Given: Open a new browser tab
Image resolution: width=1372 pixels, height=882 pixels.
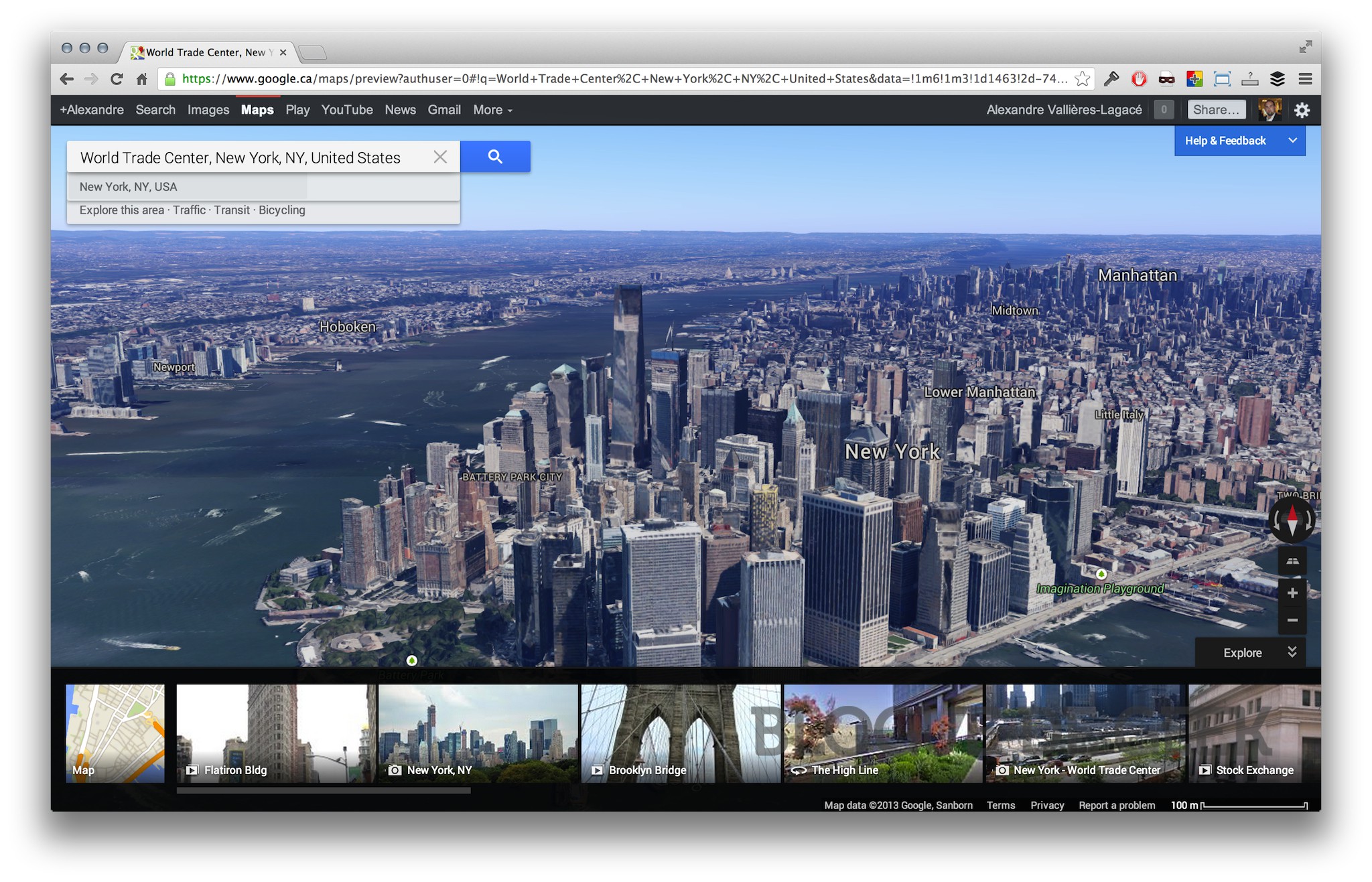Looking at the screenshot, I should pos(312,52).
